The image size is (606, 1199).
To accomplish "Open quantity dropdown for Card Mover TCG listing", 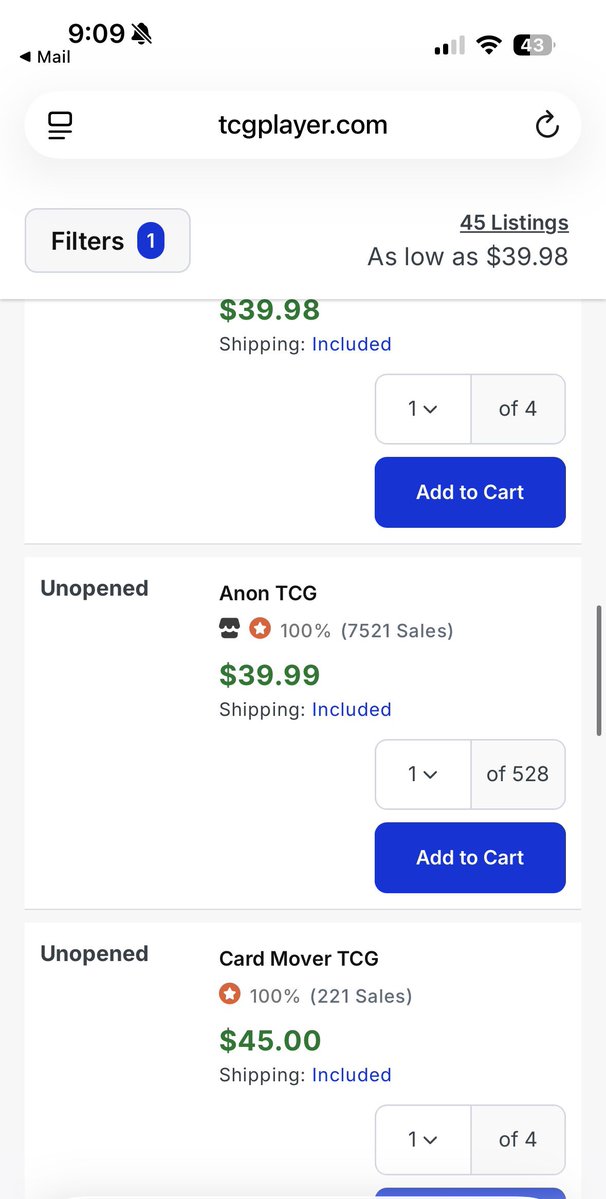I will coord(423,1140).
